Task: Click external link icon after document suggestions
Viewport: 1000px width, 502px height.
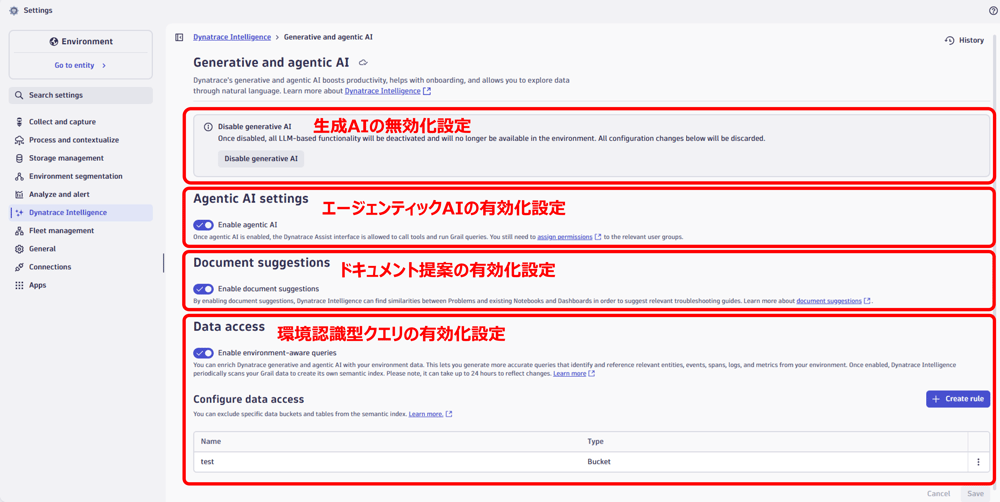Action: coord(867,300)
